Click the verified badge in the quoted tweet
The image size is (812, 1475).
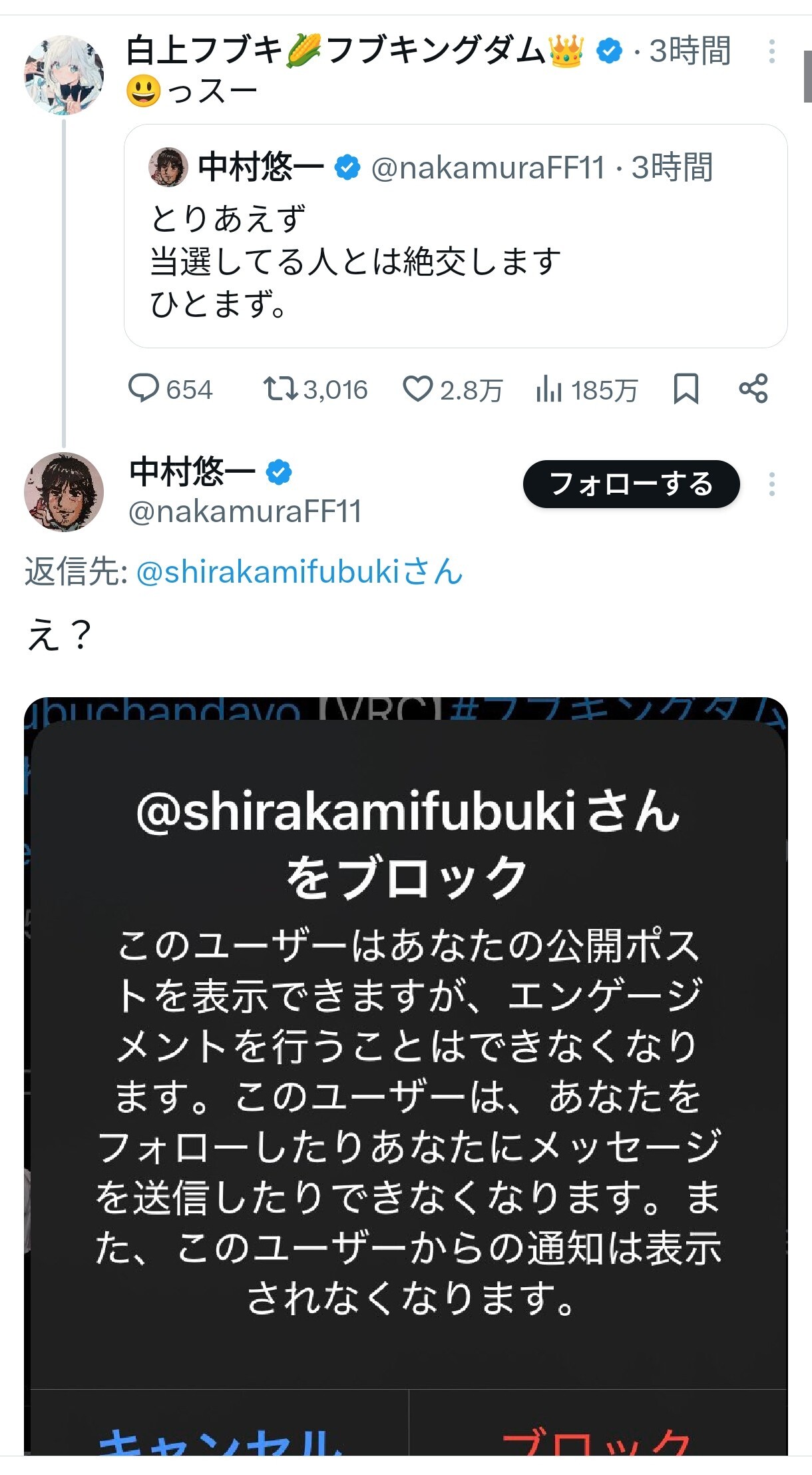347,167
